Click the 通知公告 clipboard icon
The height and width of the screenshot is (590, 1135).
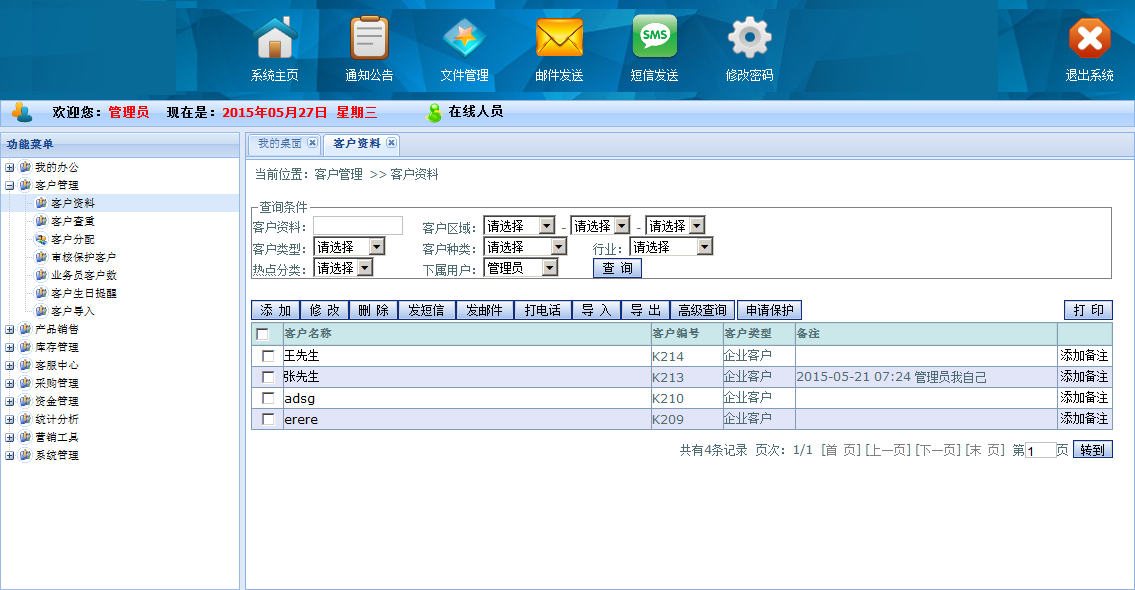click(x=369, y=39)
